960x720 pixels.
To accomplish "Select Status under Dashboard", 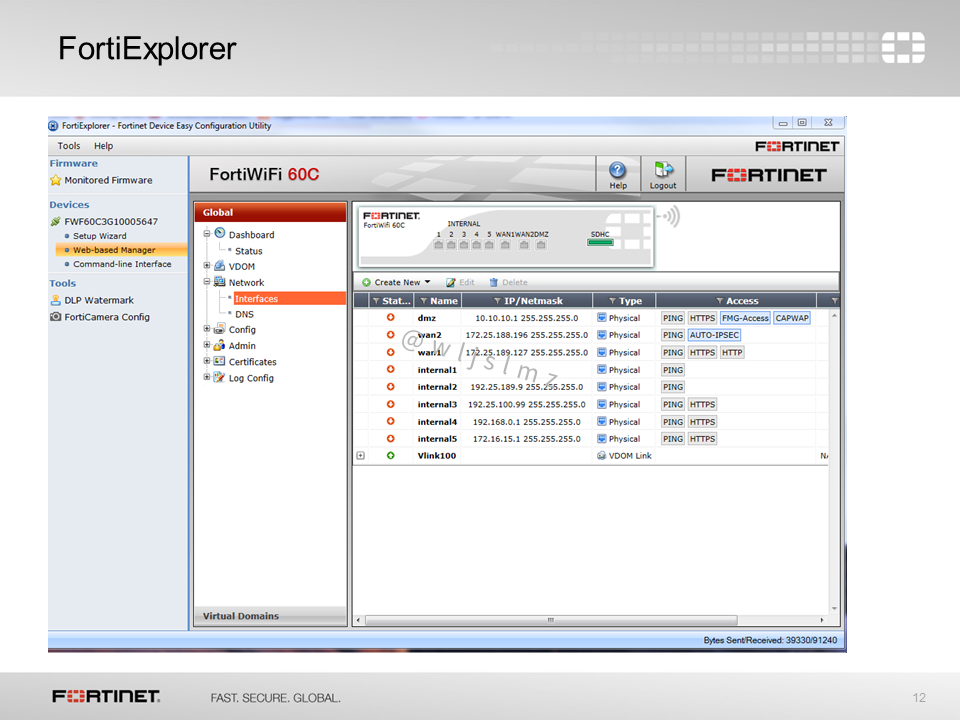I will 249,251.
